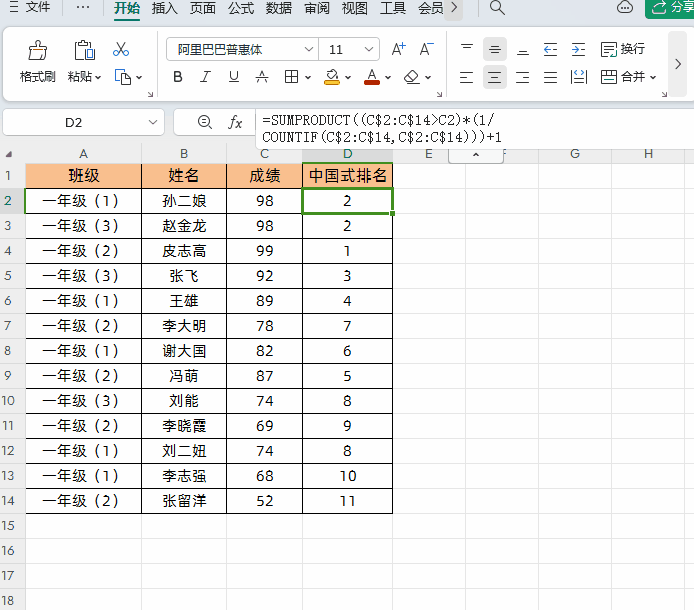Open the fill color dropdown arrow
Viewport: 694px width, 610px height.
(348, 77)
